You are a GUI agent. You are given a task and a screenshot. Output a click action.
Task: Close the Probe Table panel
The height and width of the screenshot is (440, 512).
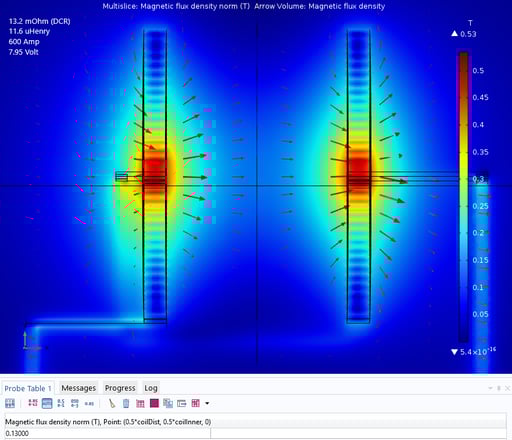pyautogui.click(x=507, y=388)
